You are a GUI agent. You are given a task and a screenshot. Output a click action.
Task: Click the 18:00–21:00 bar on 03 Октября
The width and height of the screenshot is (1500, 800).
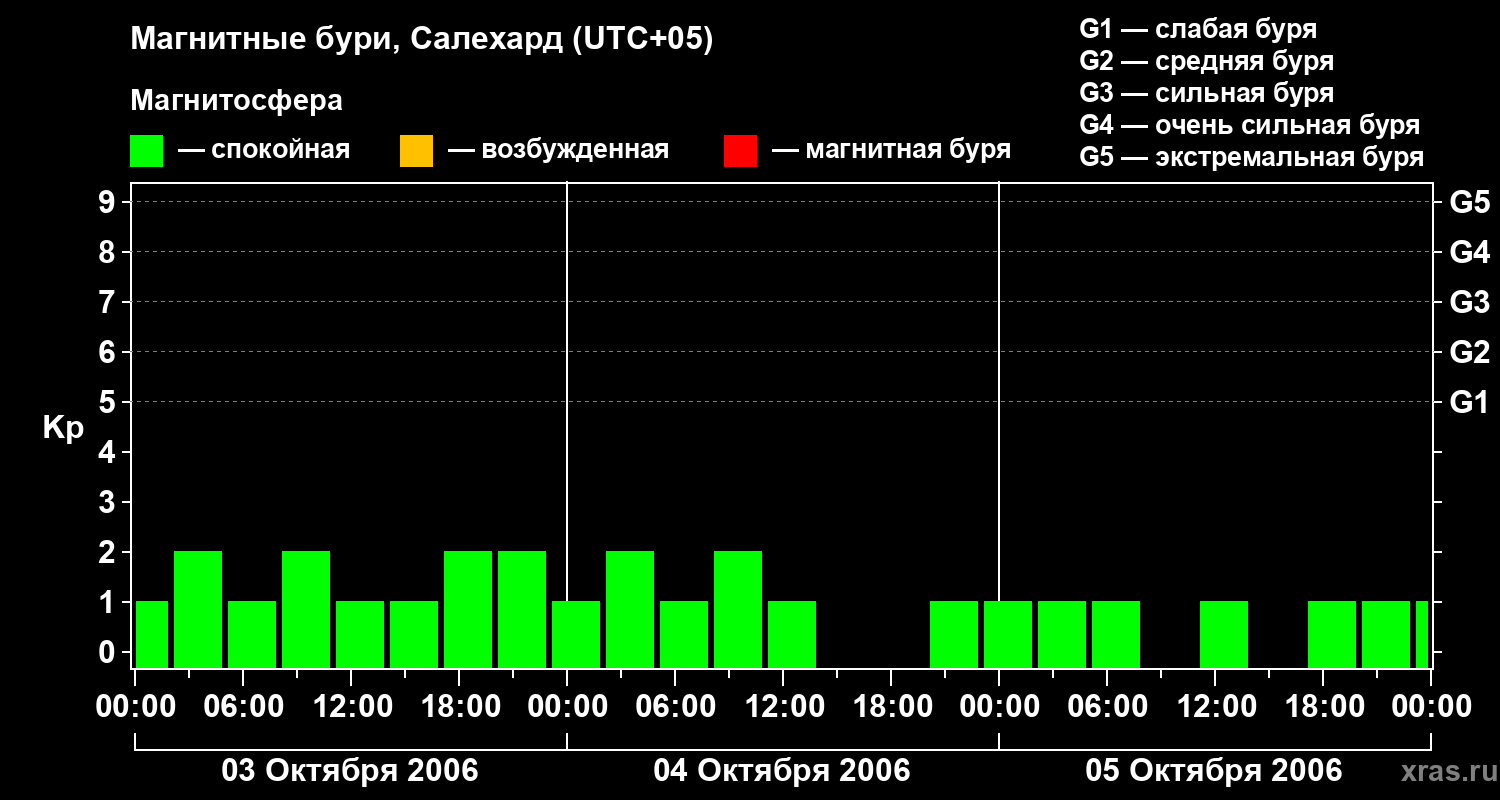[468, 609]
